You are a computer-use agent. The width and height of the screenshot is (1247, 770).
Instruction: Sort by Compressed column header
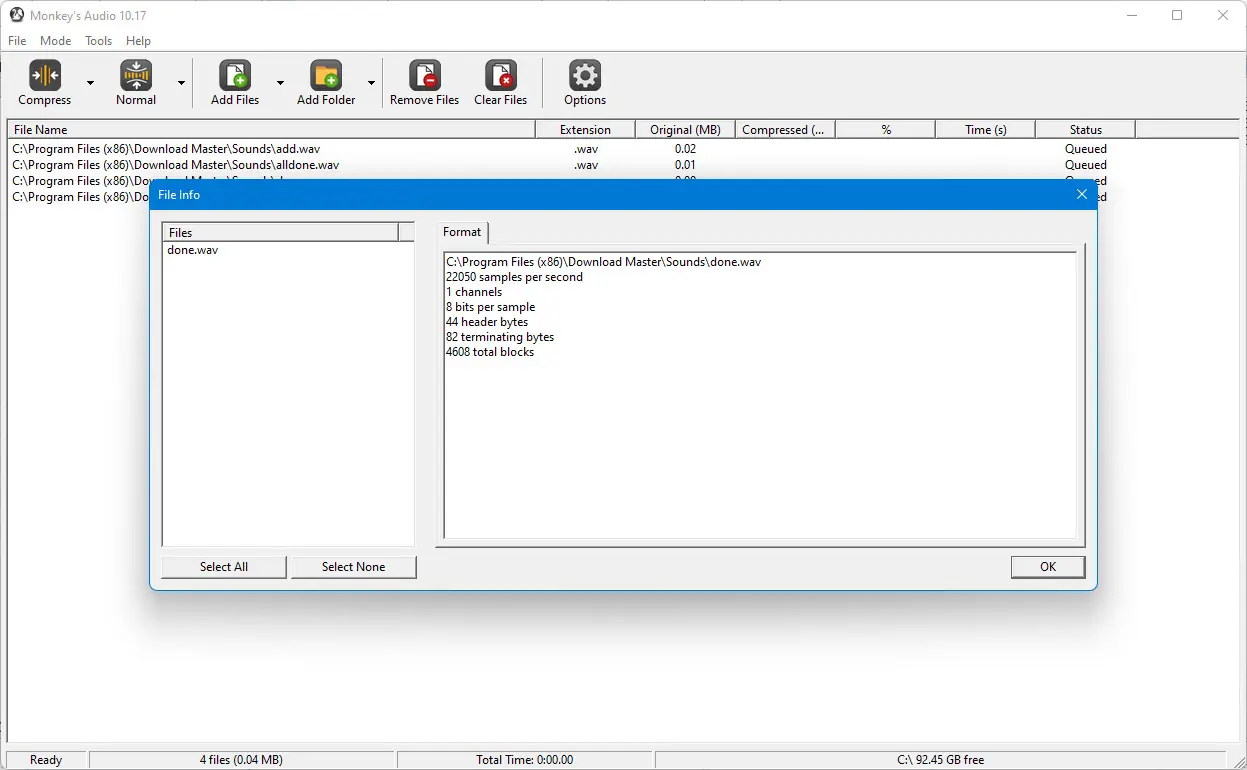(785, 130)
